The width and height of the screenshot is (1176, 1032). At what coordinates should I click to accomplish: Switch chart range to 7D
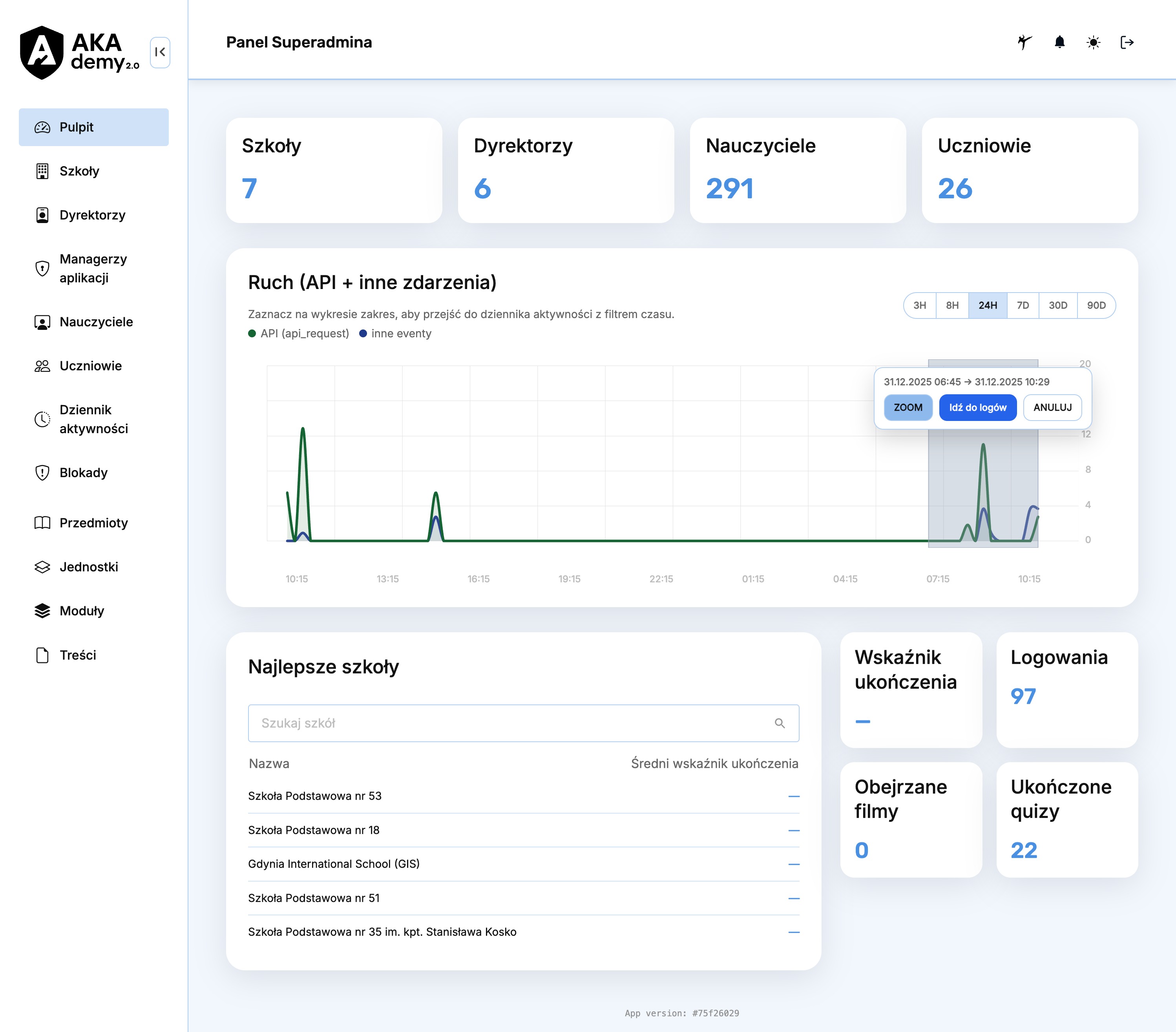(1023, 305)
